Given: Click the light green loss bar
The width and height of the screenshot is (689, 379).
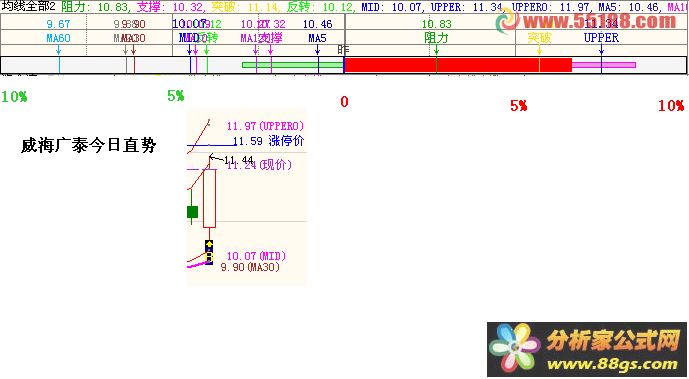Looking at the screenshot, I should 293,65.
